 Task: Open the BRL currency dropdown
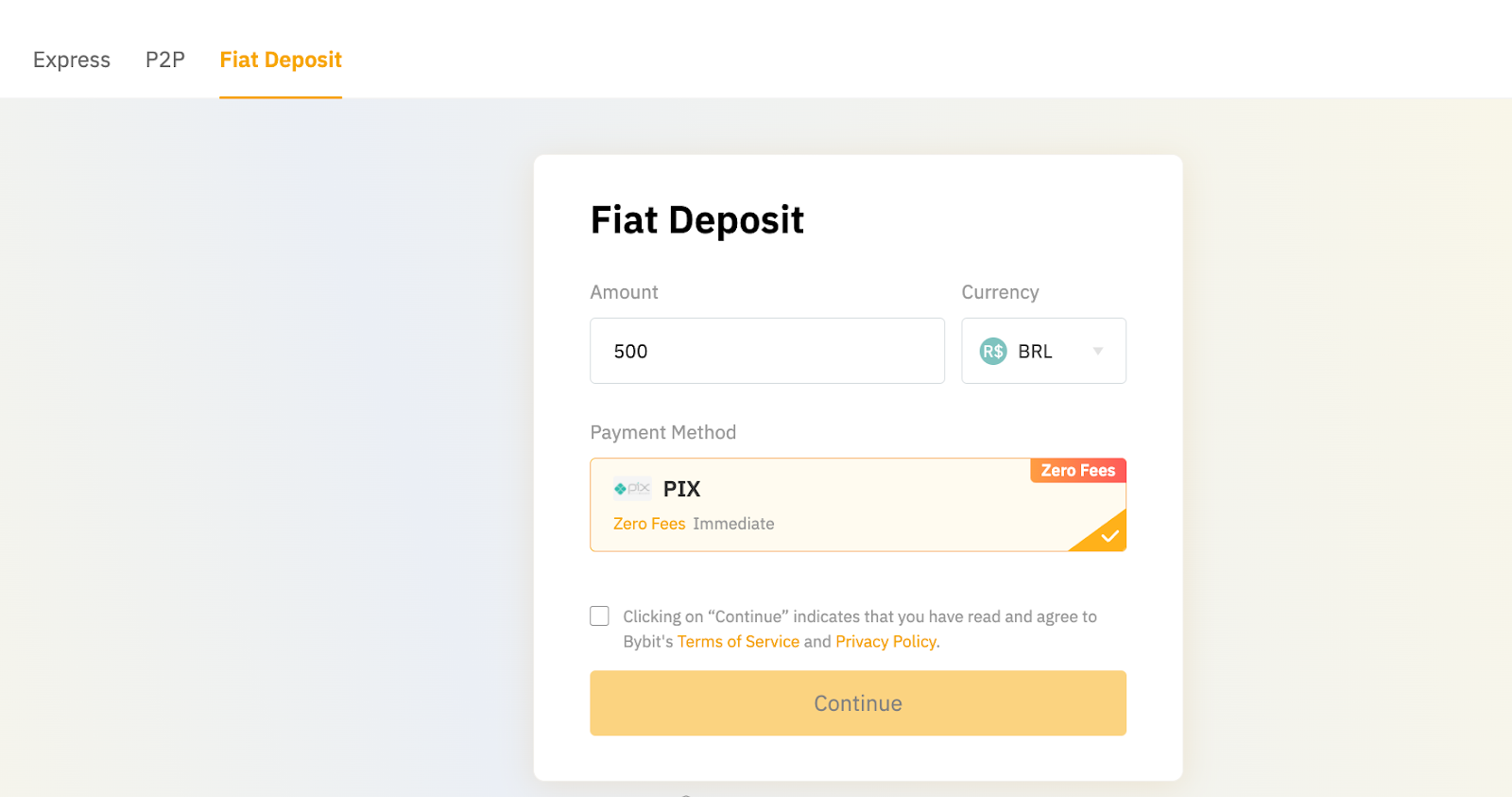tap(1043, 351)
